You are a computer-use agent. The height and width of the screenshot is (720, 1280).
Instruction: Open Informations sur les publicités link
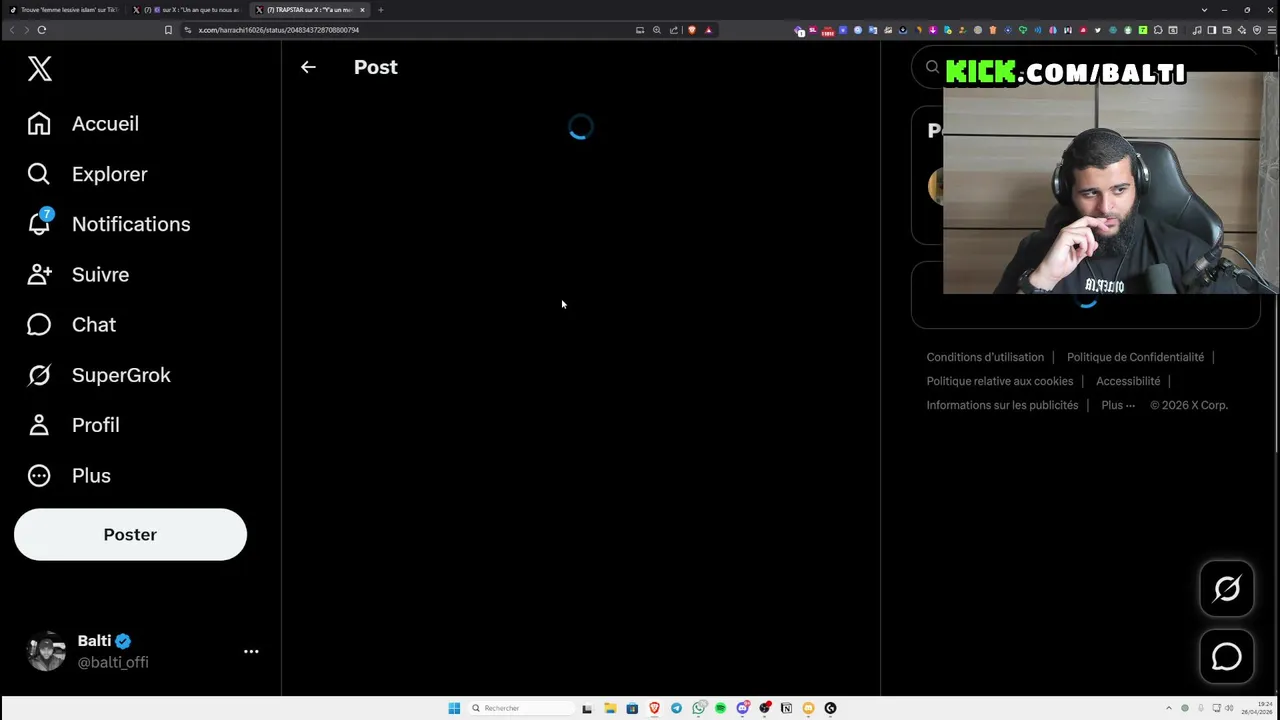coord(1002,405)
